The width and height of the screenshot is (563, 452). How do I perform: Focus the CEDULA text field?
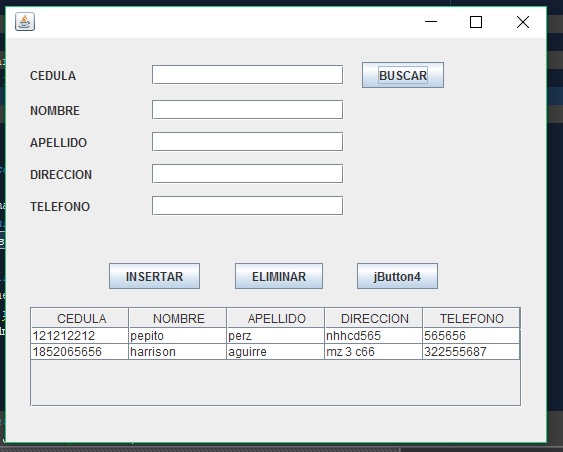point(247,75)
